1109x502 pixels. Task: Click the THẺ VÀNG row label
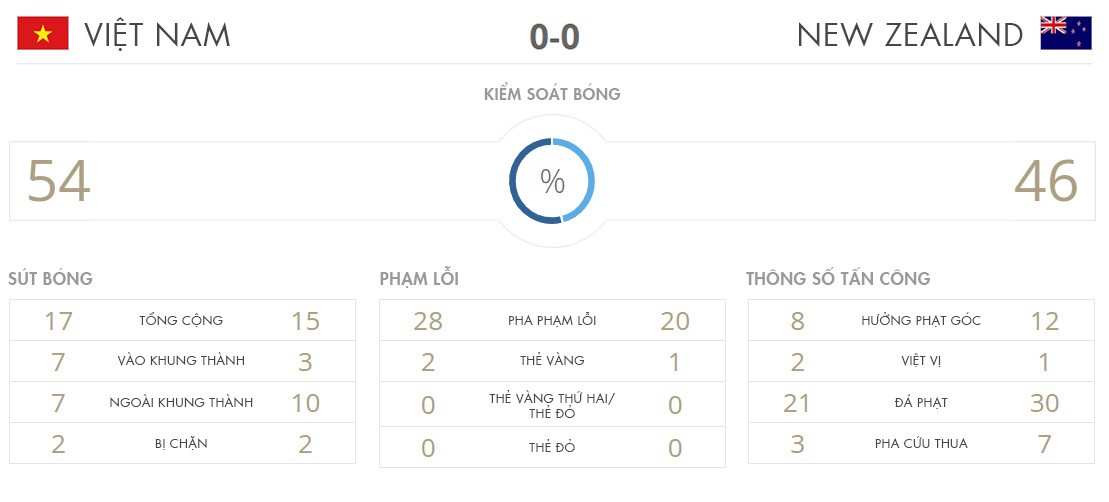click(552, 361)
